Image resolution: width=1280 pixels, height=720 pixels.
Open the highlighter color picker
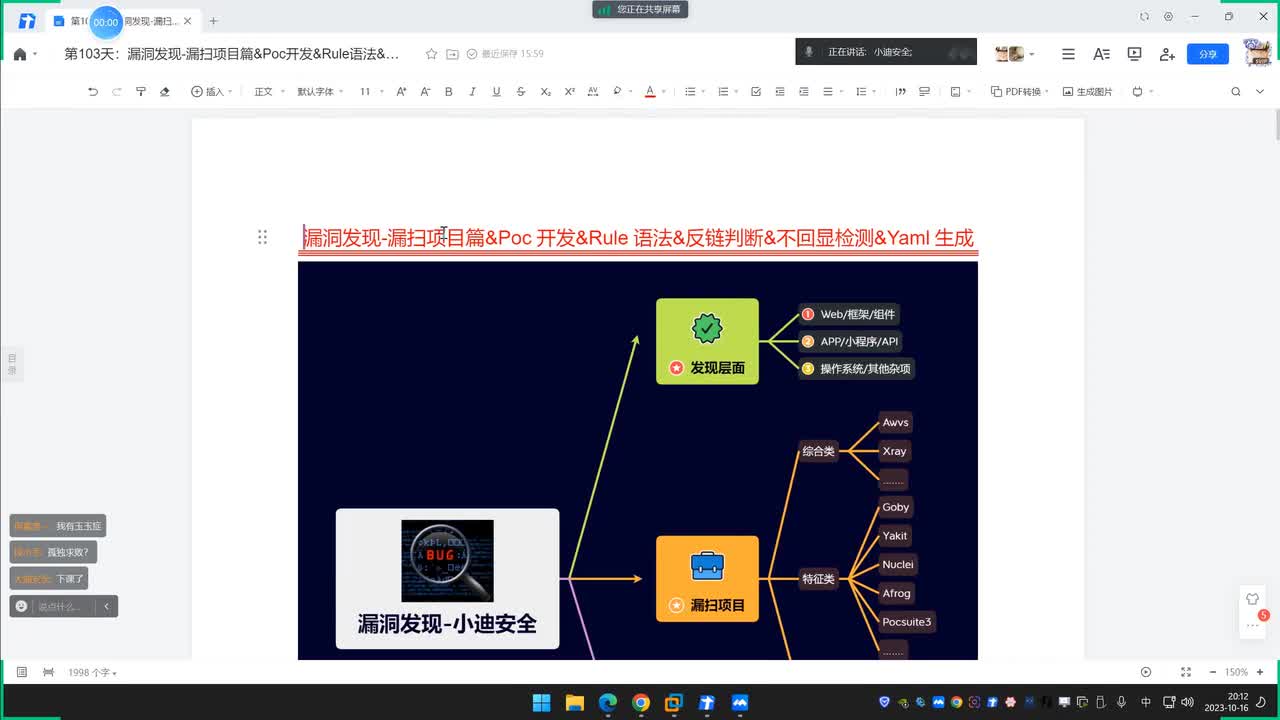[x=620, y=91]
